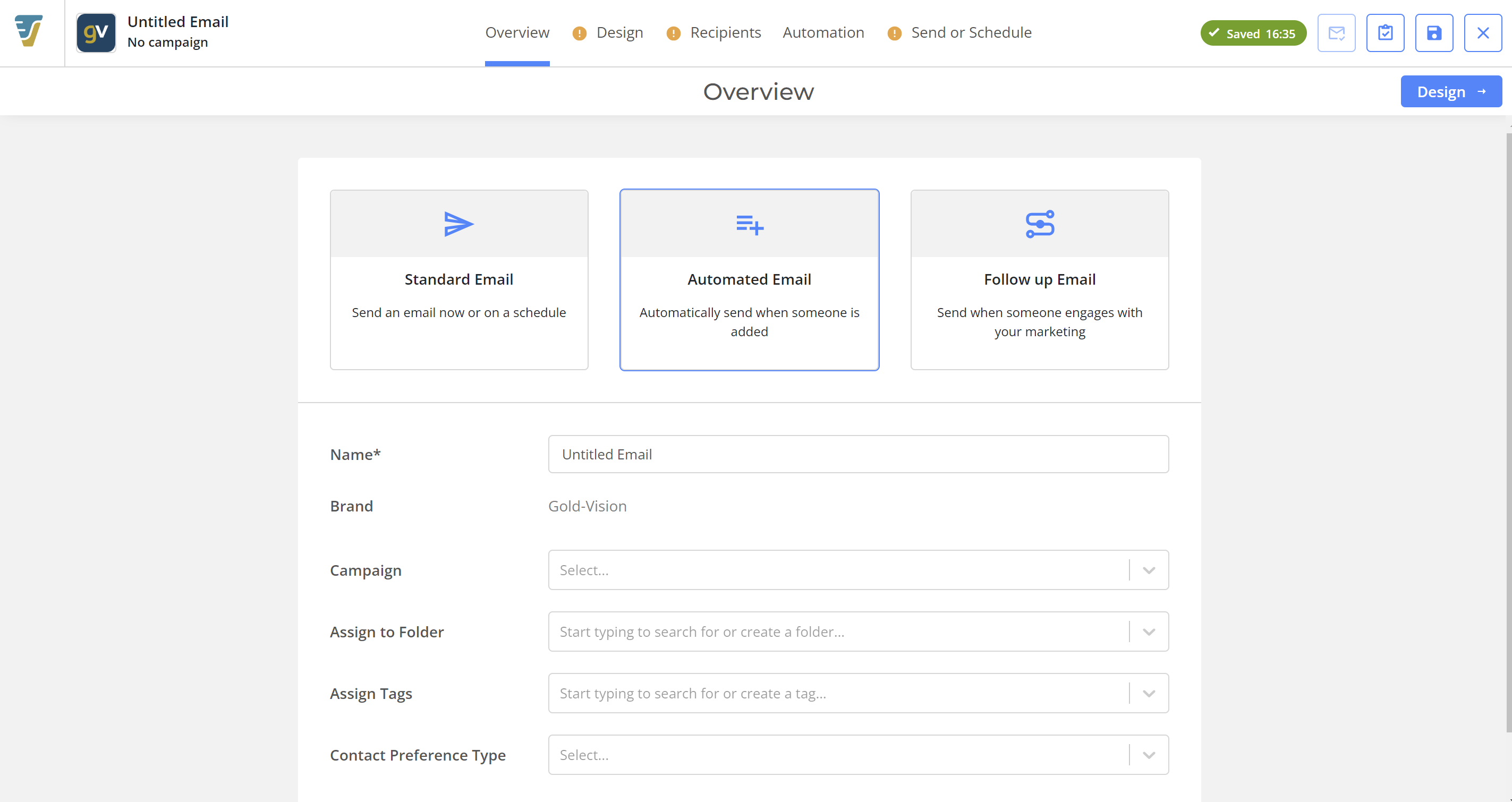Click the Contact Preference Type label
The height and width of the screenshot is (802, 1512).
pos(418,755)
